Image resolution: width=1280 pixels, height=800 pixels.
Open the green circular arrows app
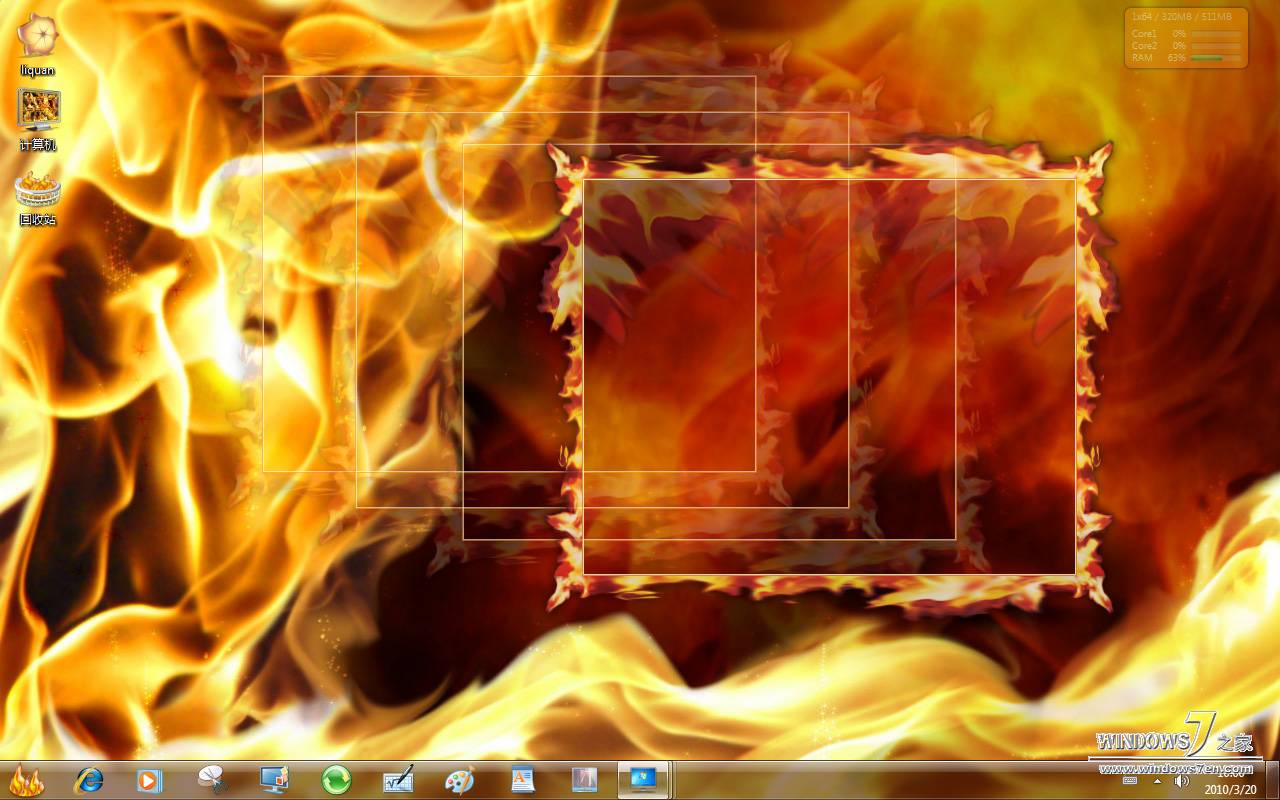[336, 780]
